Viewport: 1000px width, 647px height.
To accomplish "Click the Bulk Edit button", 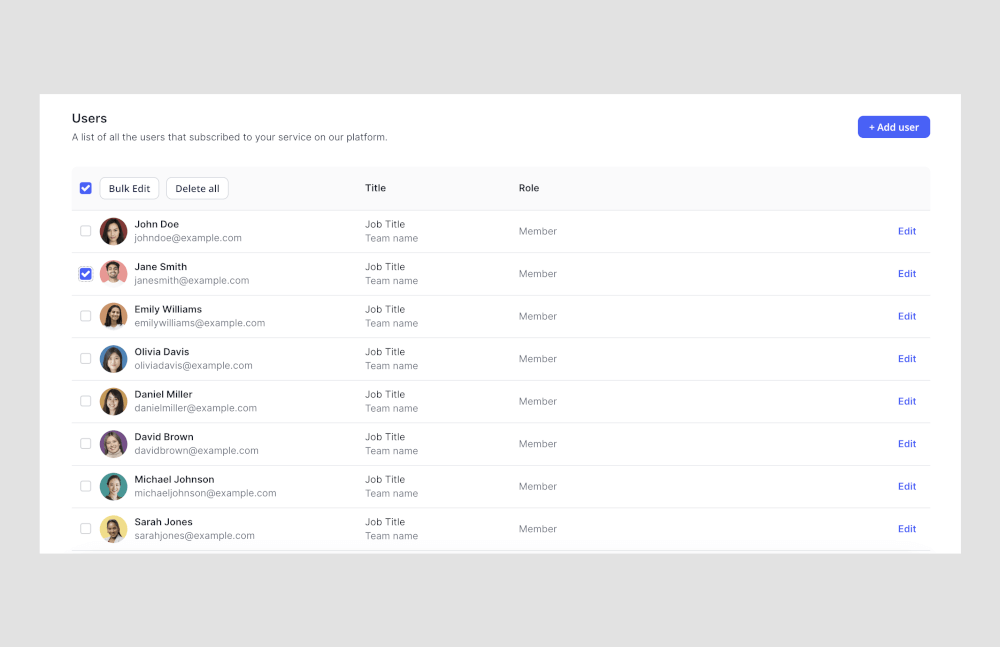I will (129, 188).
